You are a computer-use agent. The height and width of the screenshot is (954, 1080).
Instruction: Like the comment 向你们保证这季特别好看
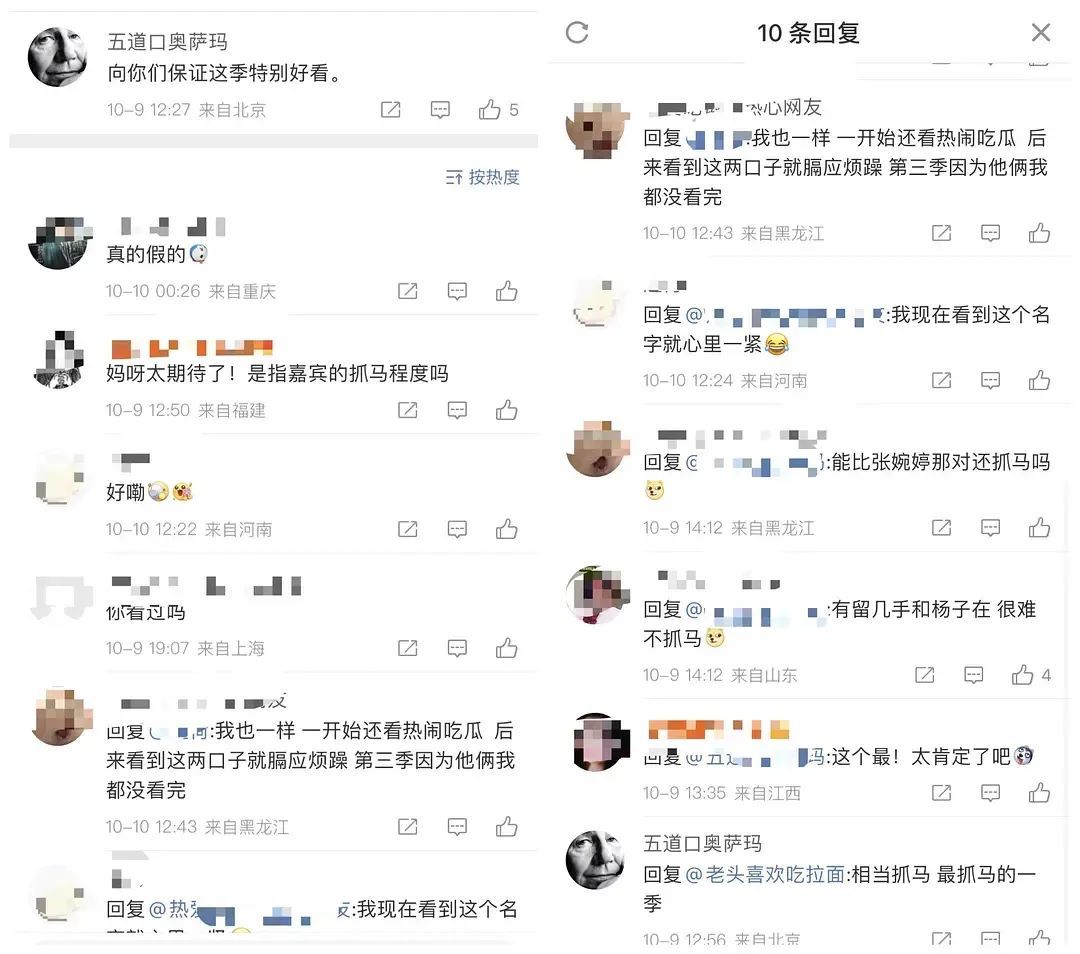click(490, 110)
